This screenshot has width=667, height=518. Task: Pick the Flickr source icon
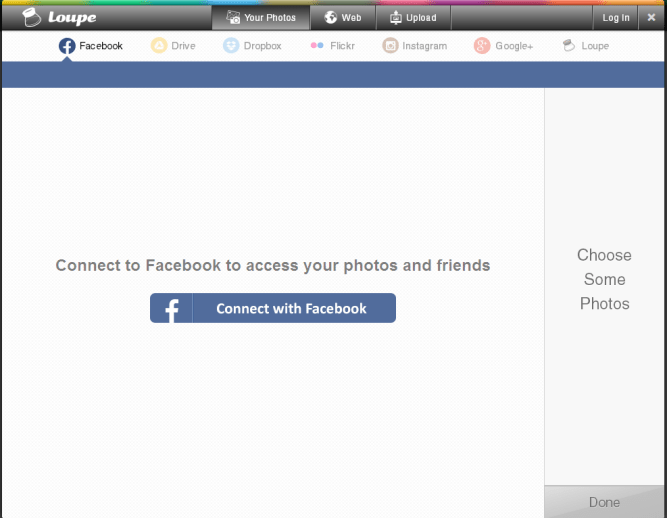317,46
